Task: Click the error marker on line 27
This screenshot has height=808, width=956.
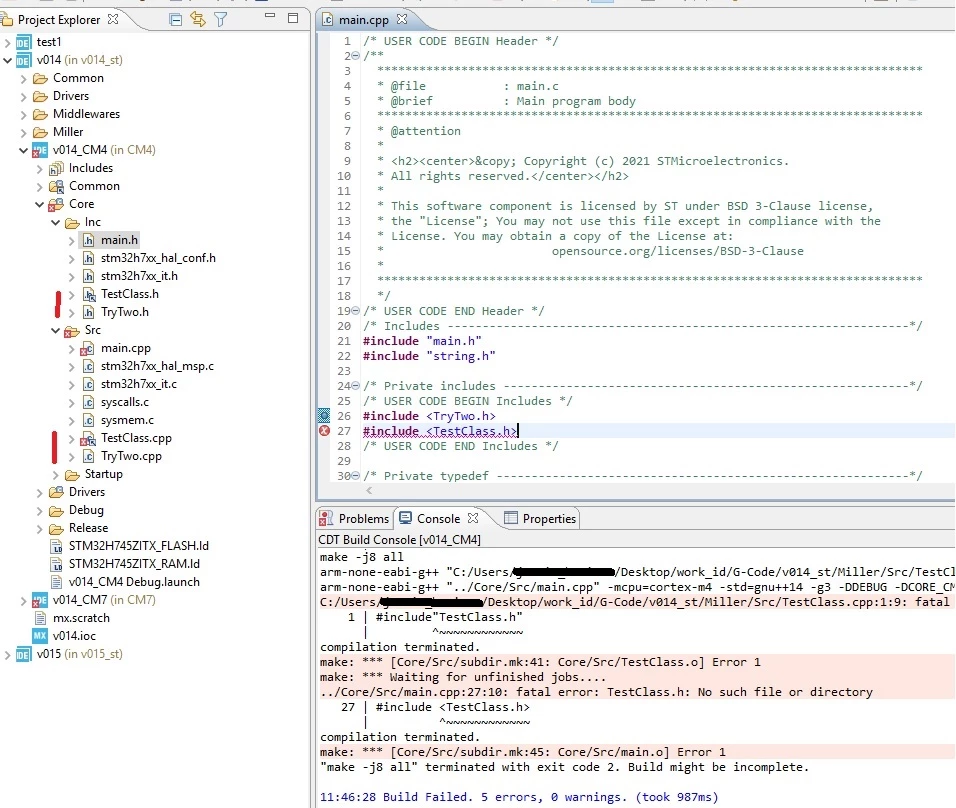Action: 324,431
